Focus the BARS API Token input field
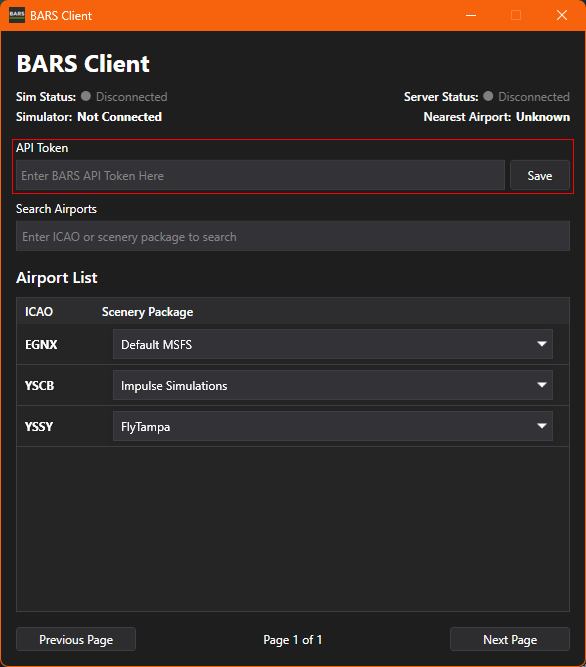586x667 pixels. click(x=260, y=175)
